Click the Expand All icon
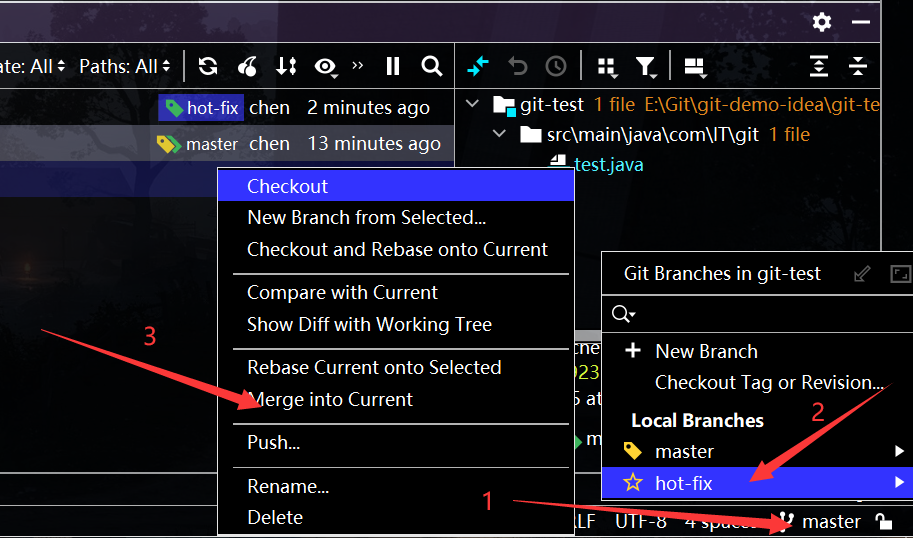 coord(819,66)
